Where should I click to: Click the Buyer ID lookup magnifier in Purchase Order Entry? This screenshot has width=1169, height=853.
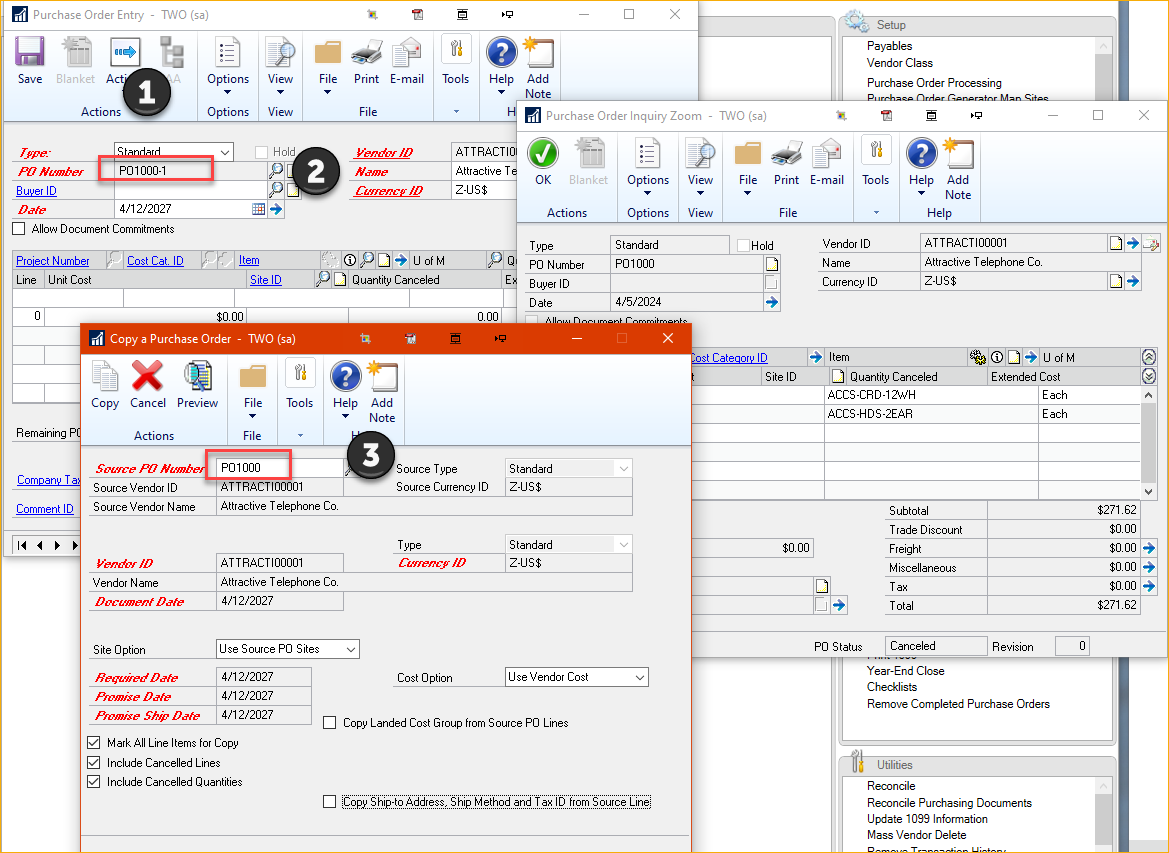click(x=276, y=189)
